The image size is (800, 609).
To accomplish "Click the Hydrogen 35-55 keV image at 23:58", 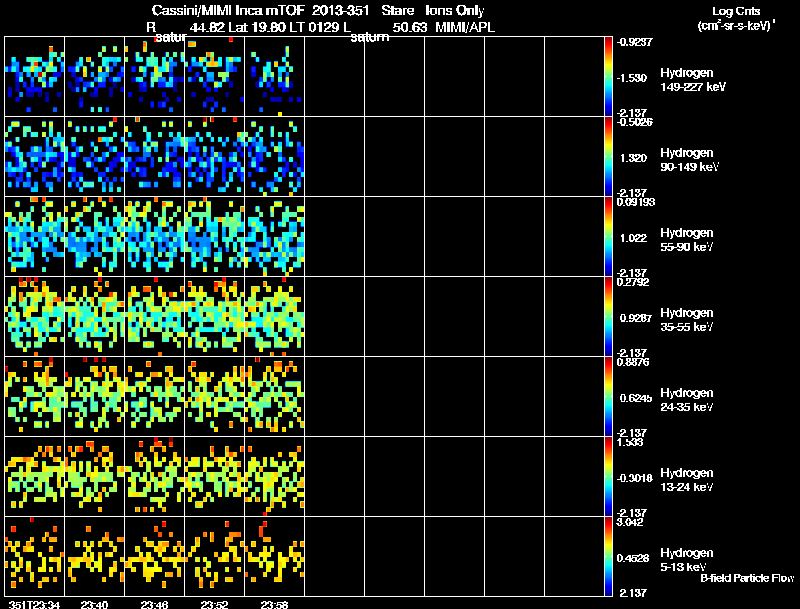I will point(274,317).
